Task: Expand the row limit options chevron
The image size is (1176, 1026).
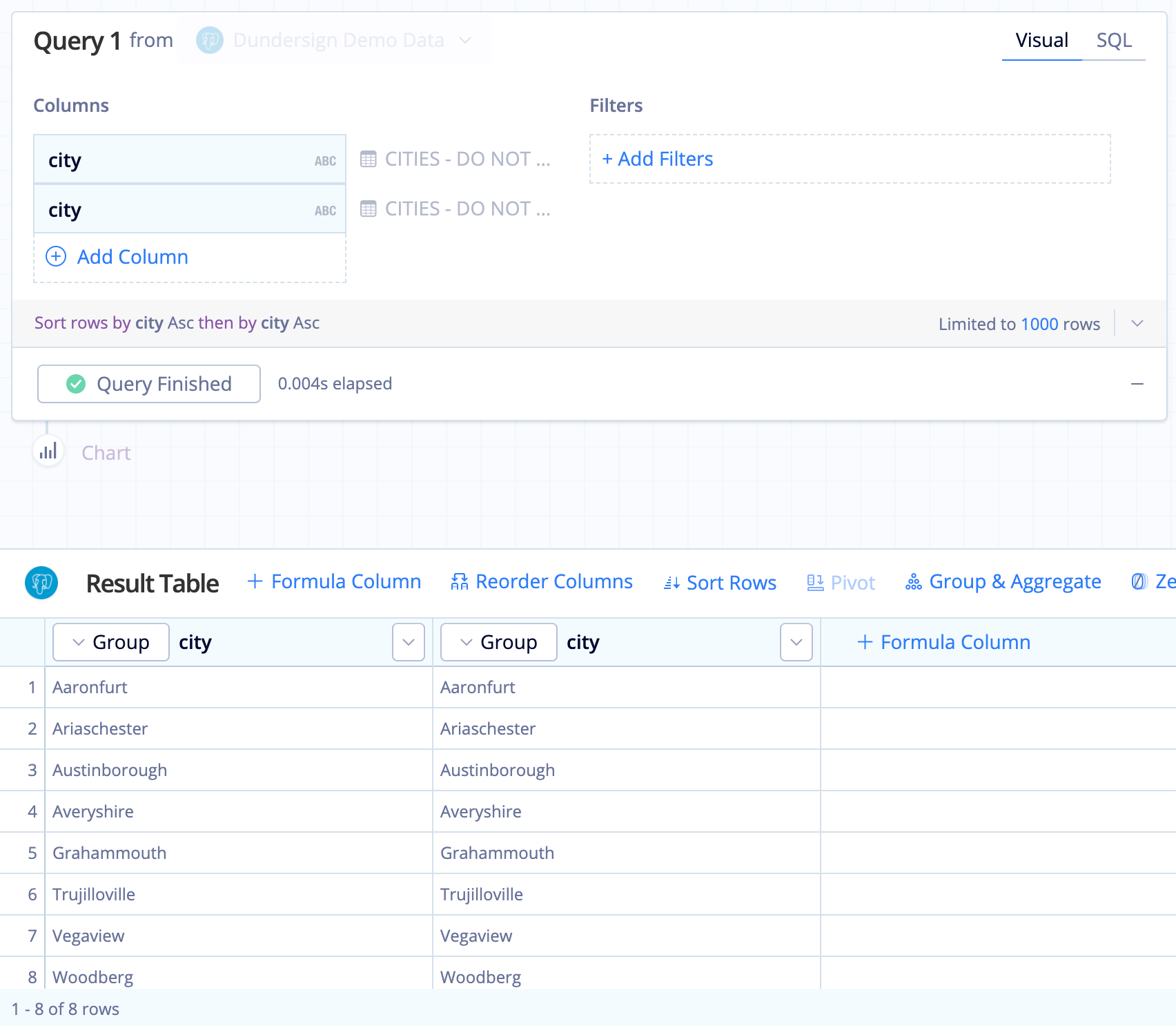Action: (1137, 323)
